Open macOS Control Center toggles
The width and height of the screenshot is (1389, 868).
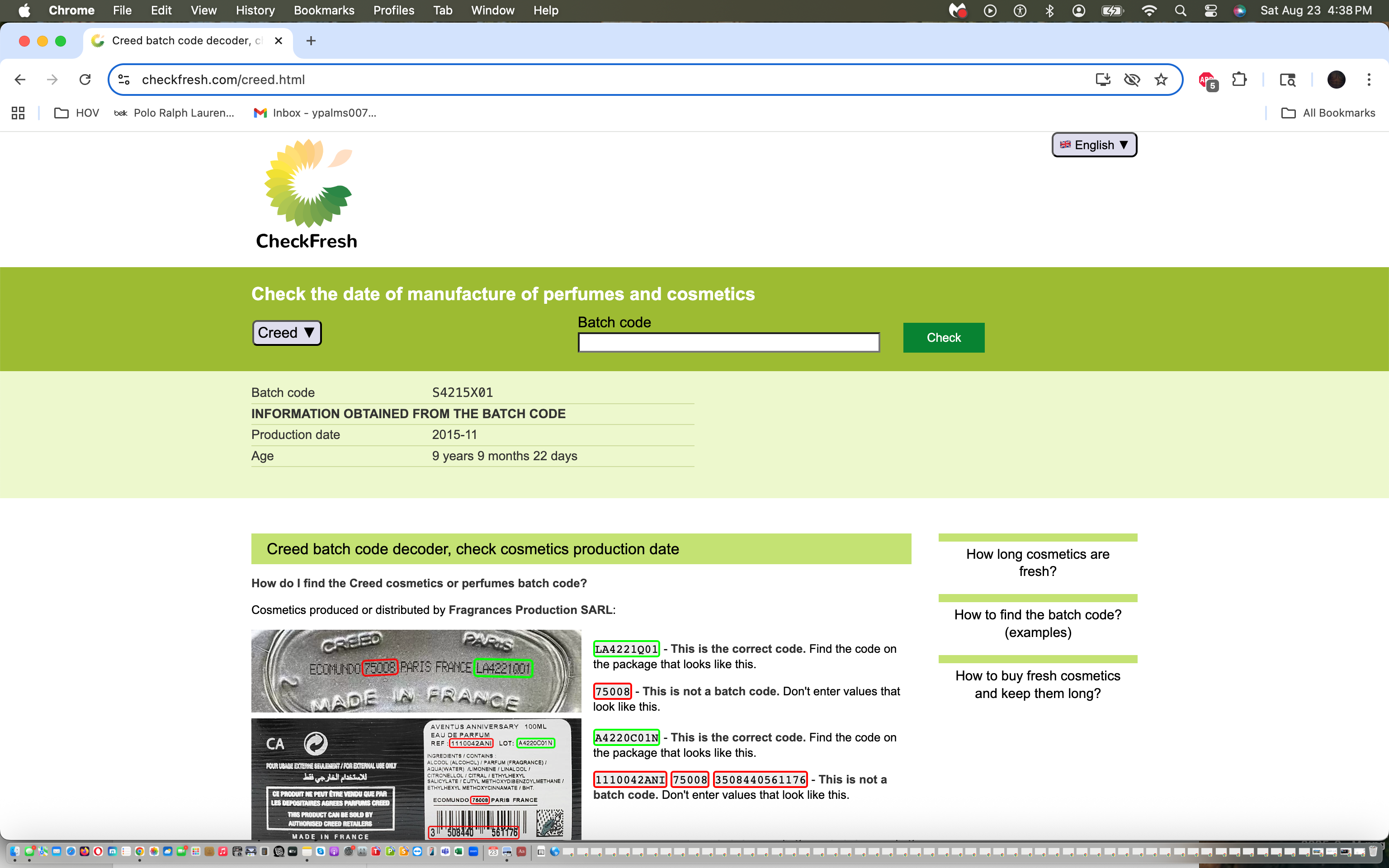coord(1210,10)
